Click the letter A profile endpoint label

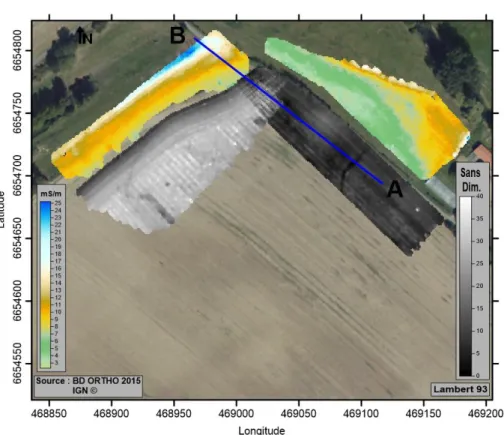395,189
